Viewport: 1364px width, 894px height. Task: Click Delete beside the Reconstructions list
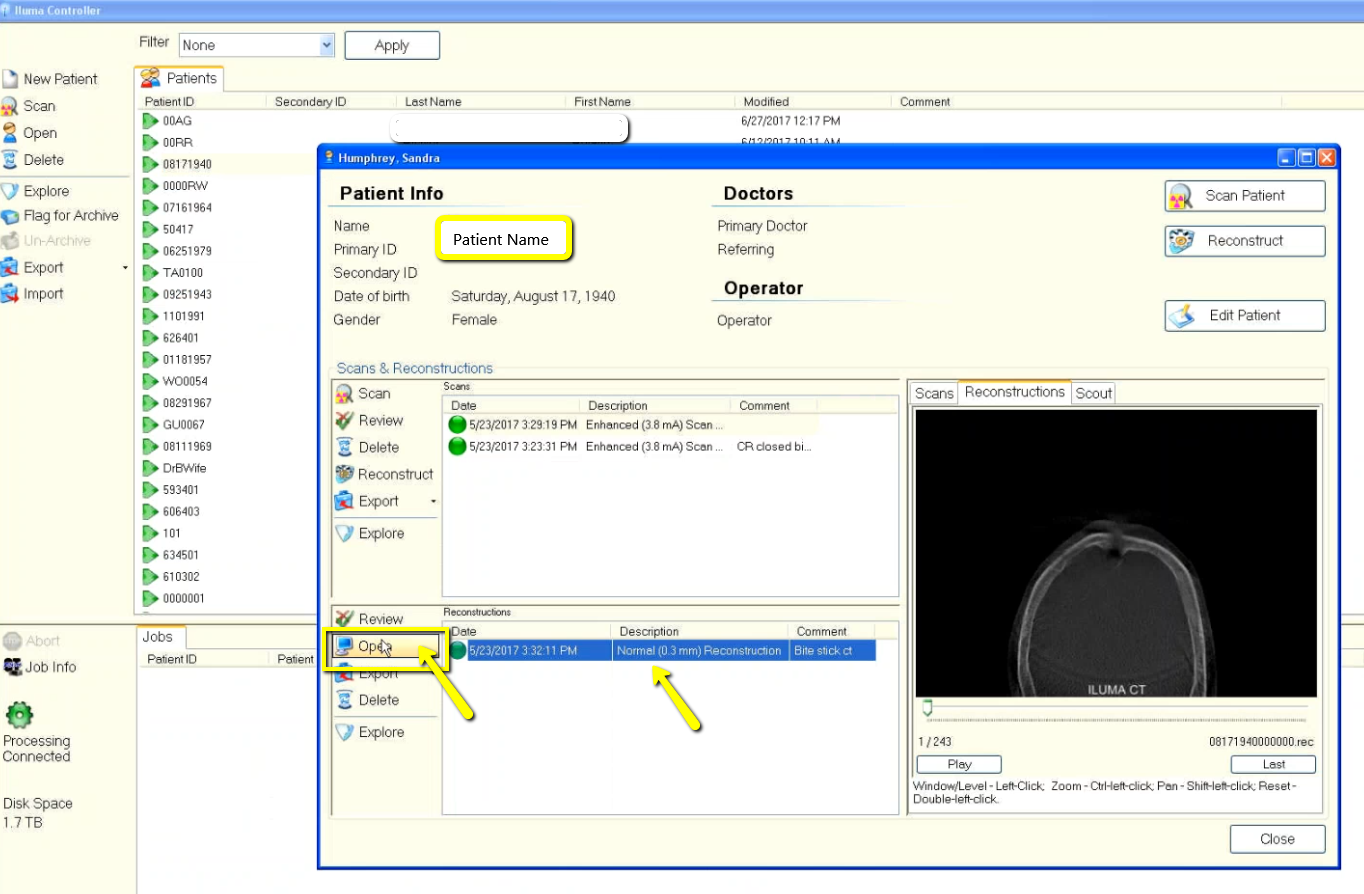(368, 700)
